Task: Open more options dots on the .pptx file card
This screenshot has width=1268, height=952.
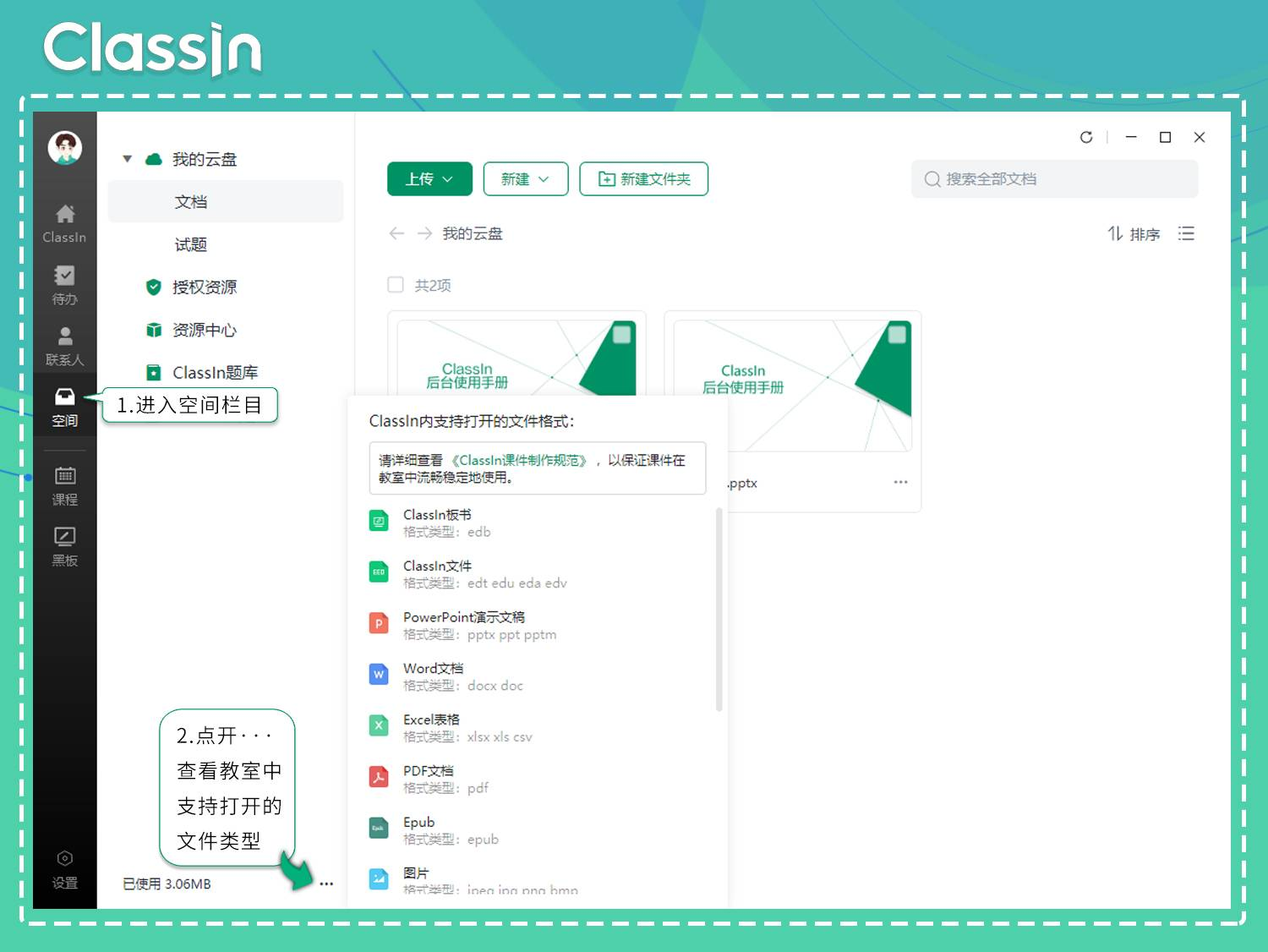Action: (x=900, y=482)
